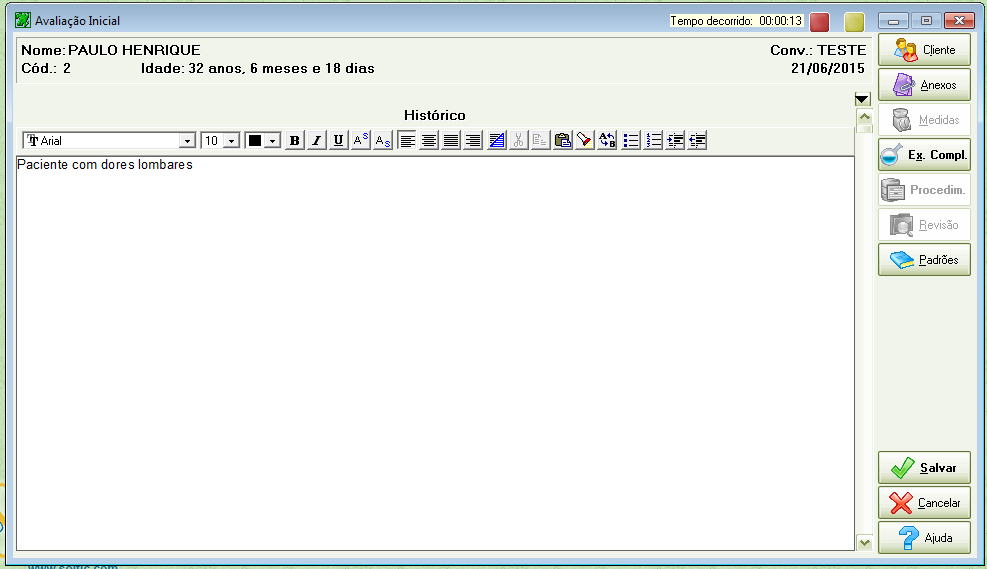Open the font color picker swatch
The image size is (987, 569).
coord(255,141)
